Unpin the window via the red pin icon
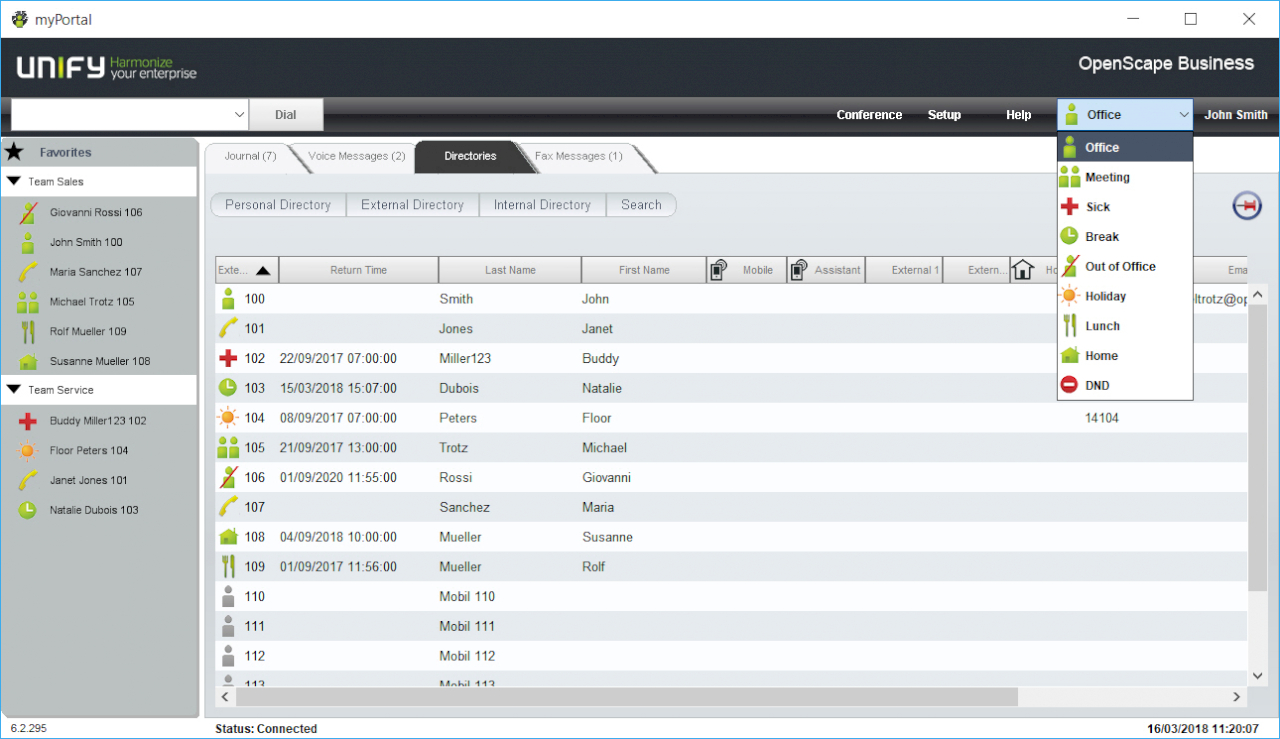Screen dimensions: 1280x739 click(x=1247, y=205)
